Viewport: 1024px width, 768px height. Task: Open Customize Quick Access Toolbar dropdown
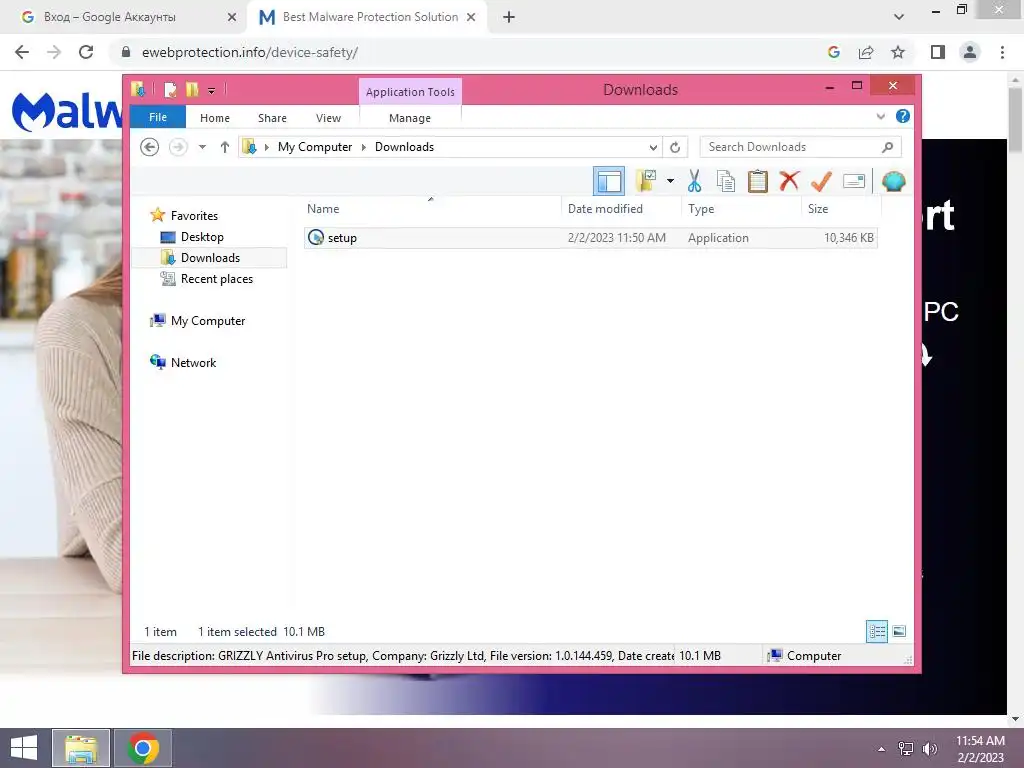pyautogui.click(x=212, y=91)
